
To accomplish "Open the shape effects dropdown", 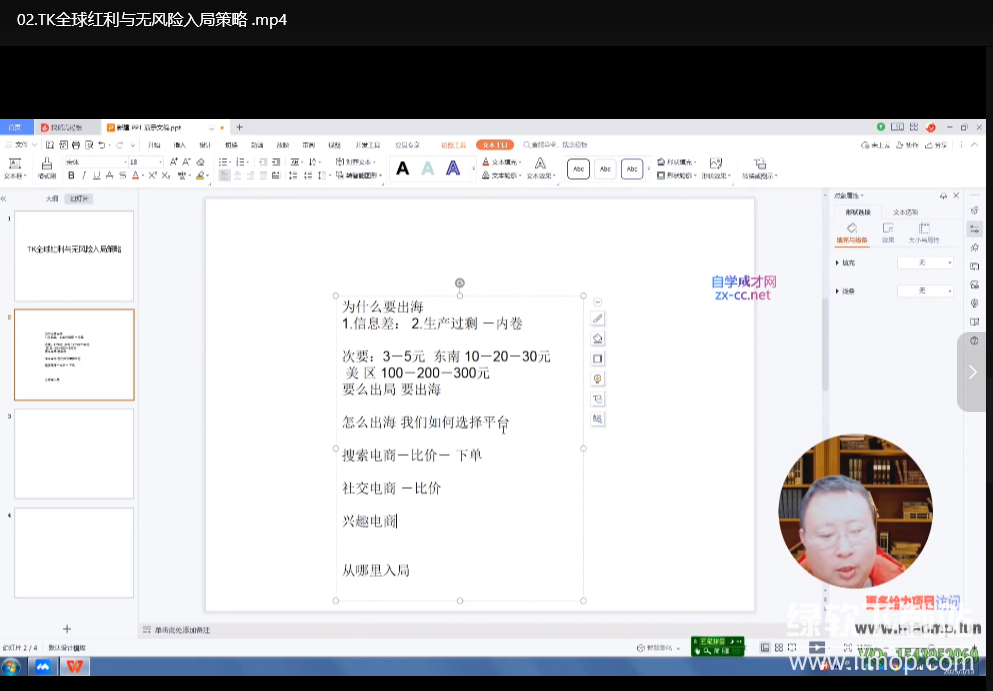I will (x=716, y=168).
